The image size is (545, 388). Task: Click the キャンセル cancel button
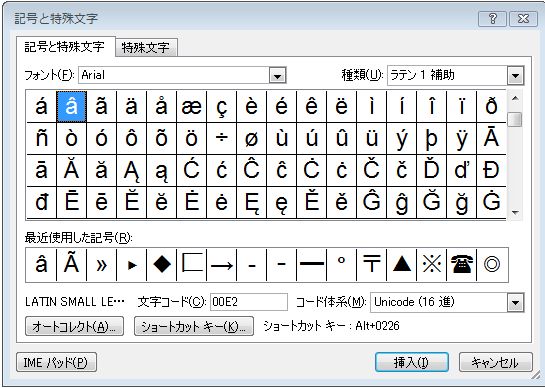(496, 363)
